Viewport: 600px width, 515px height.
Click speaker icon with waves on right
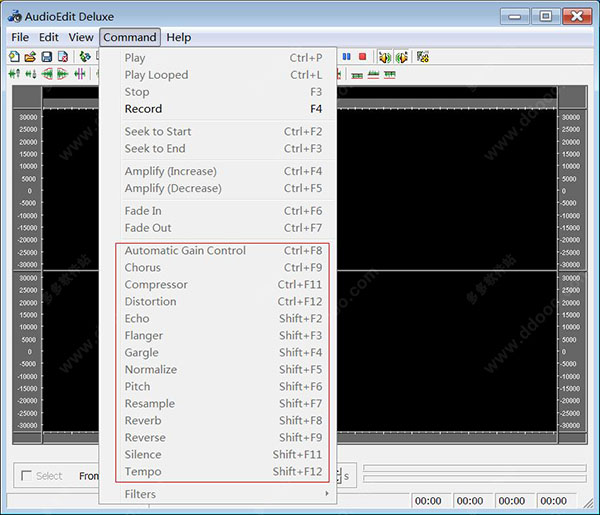coord(385,57)
